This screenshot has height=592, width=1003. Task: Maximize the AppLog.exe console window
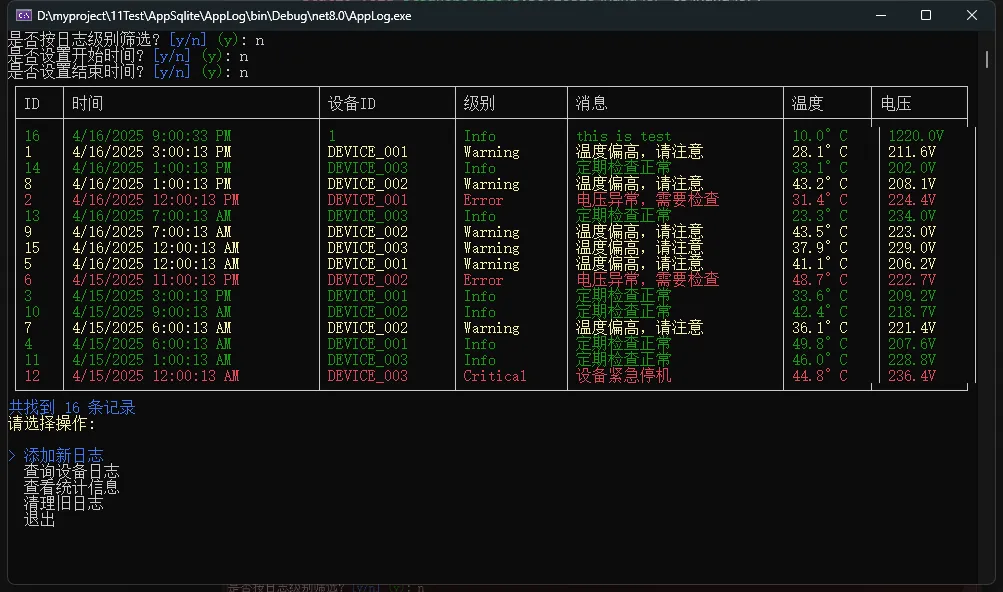click(926, 16)
